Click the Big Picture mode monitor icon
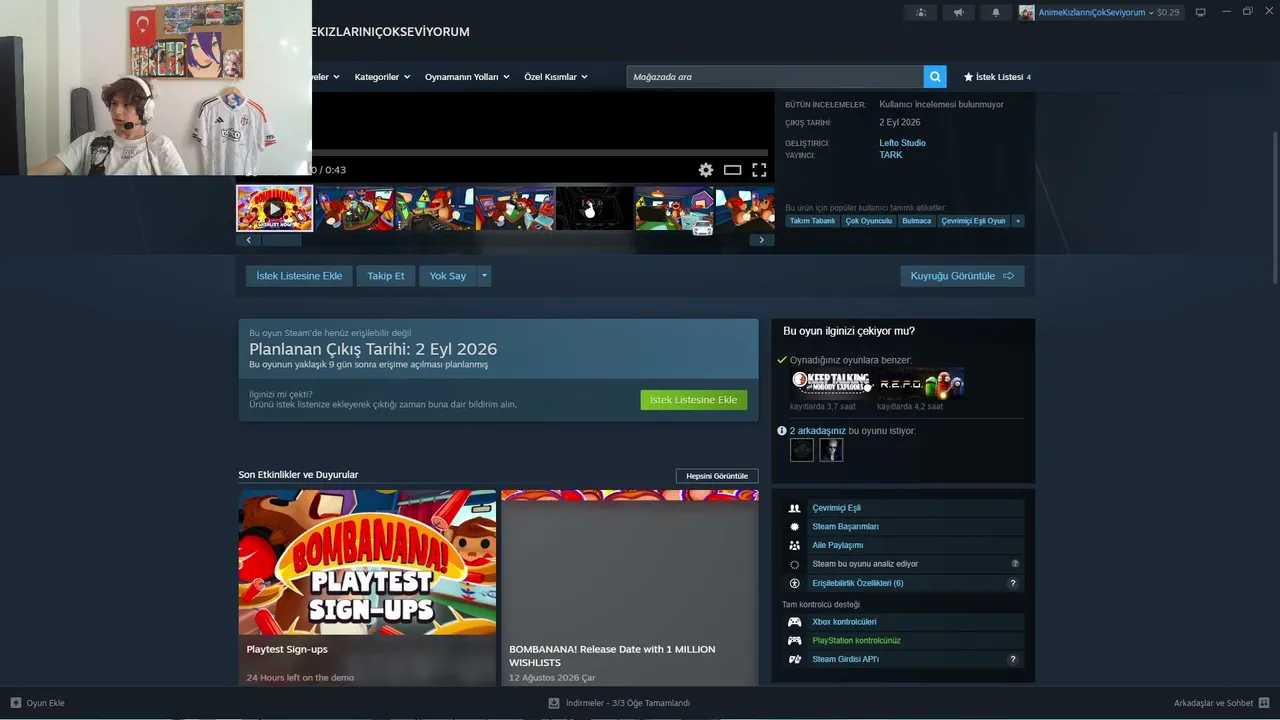1280x720 pixels. 1201,13
